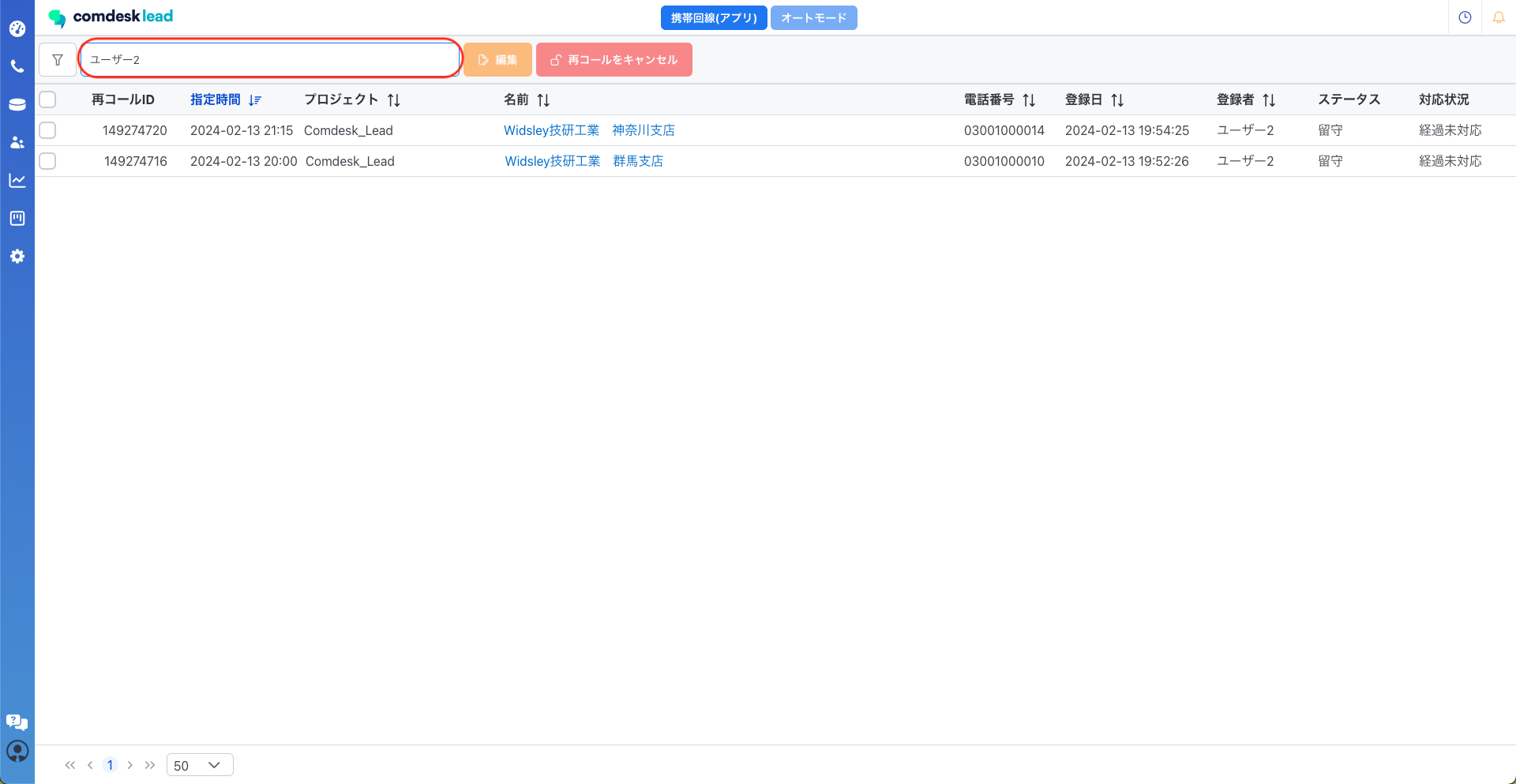The width and height of the screenshot is (1516, 784).
Task: Click the notification bell icon
Action: click(x=1498, y=17)
